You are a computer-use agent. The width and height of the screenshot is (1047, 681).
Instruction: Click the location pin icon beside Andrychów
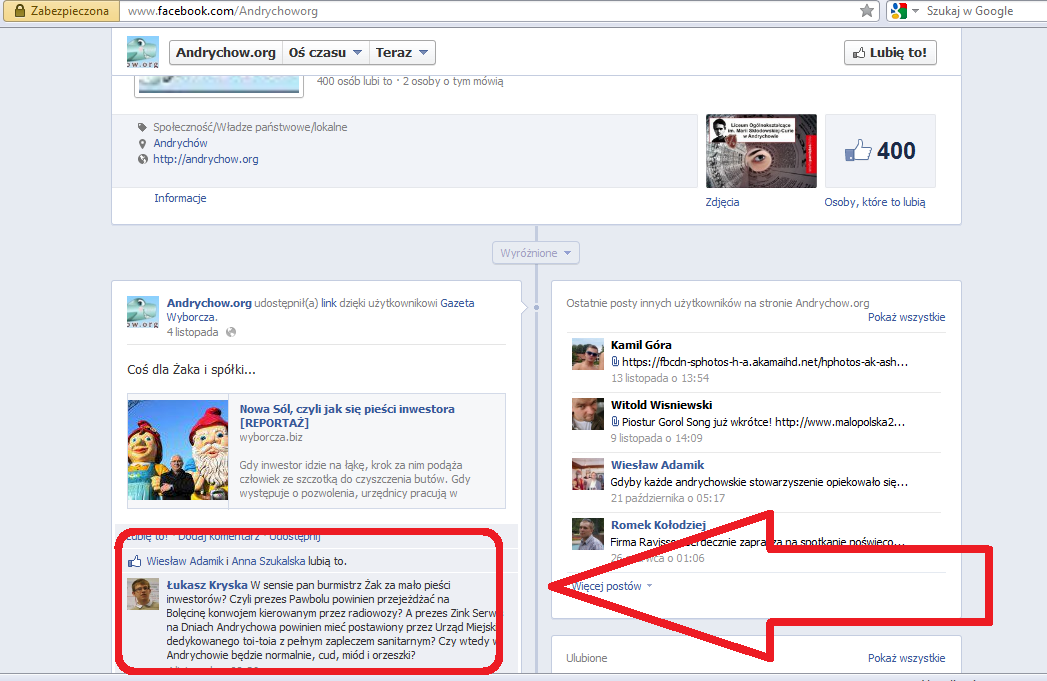point(142,144)
